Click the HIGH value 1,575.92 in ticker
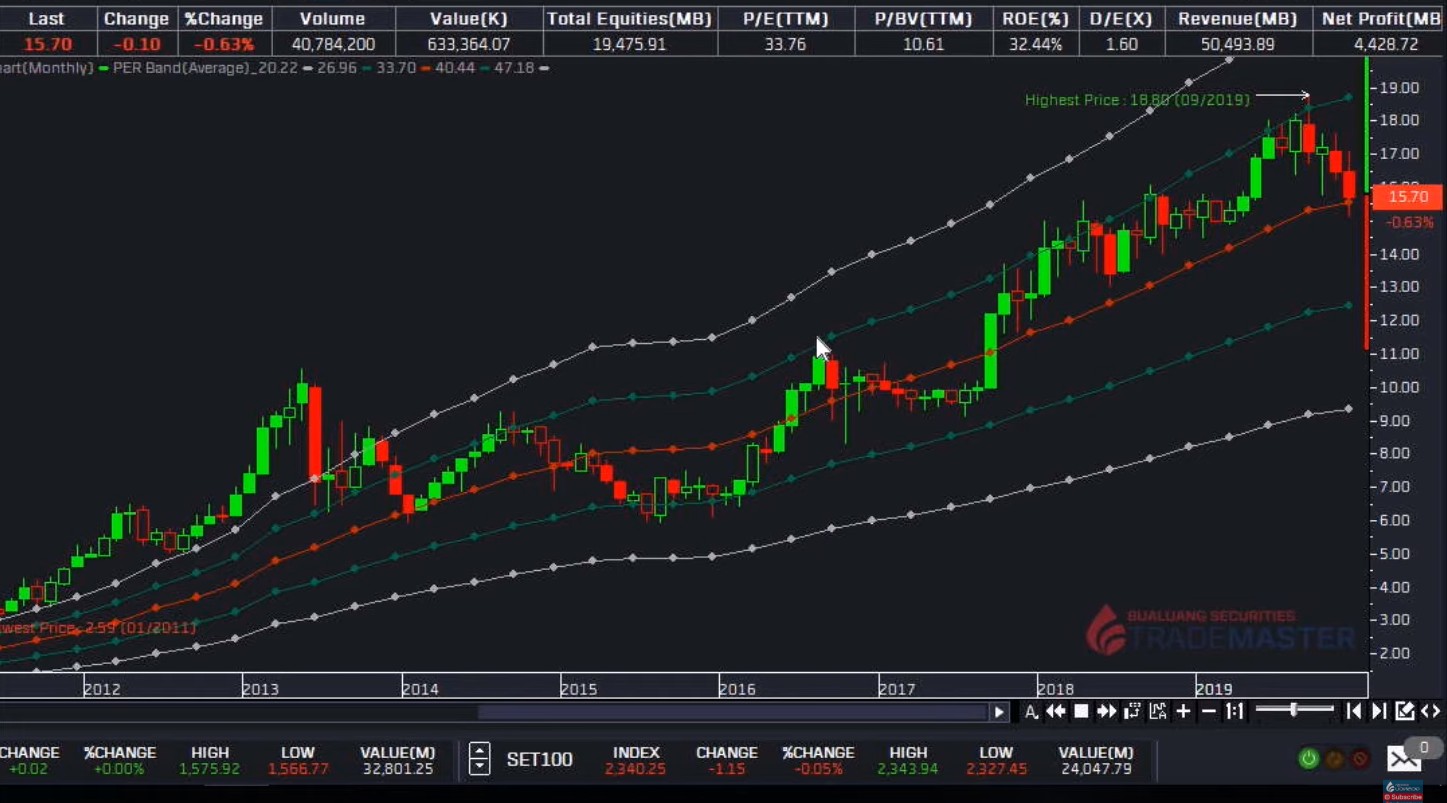1447x803 pixels. point(210,769)
